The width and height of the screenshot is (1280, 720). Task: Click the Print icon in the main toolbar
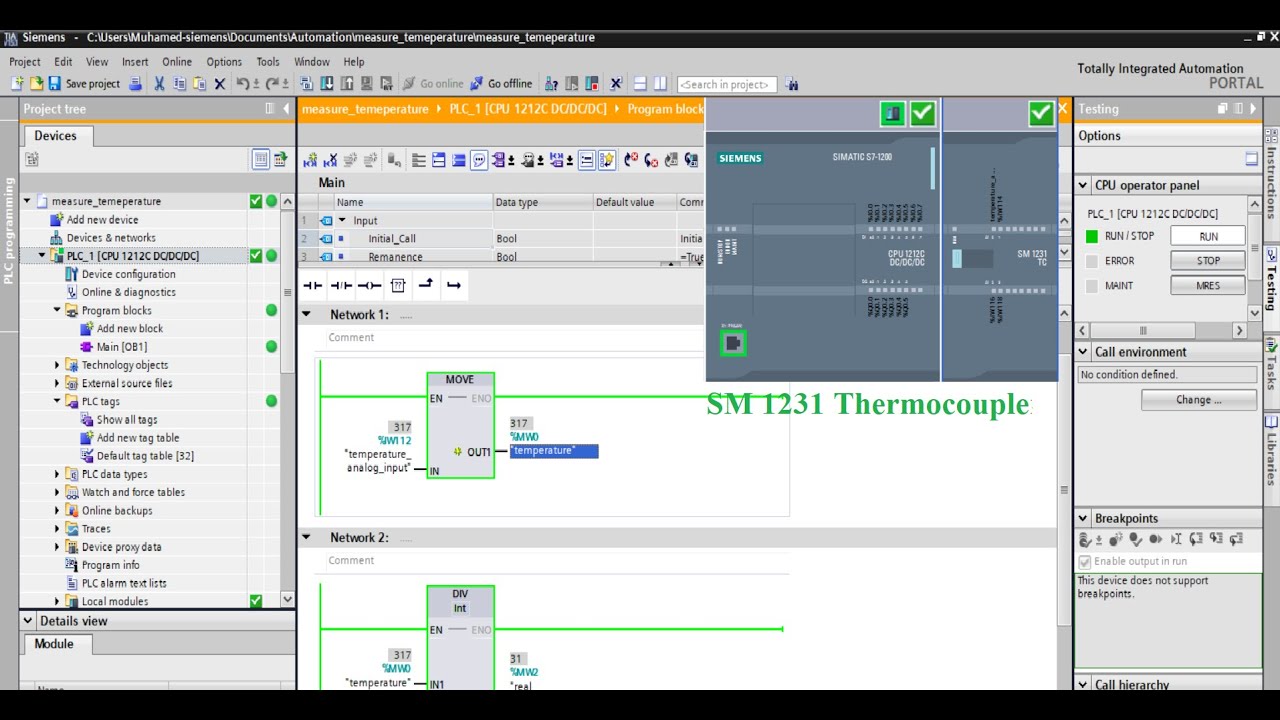pyautogui.click(x=135, y=84)
